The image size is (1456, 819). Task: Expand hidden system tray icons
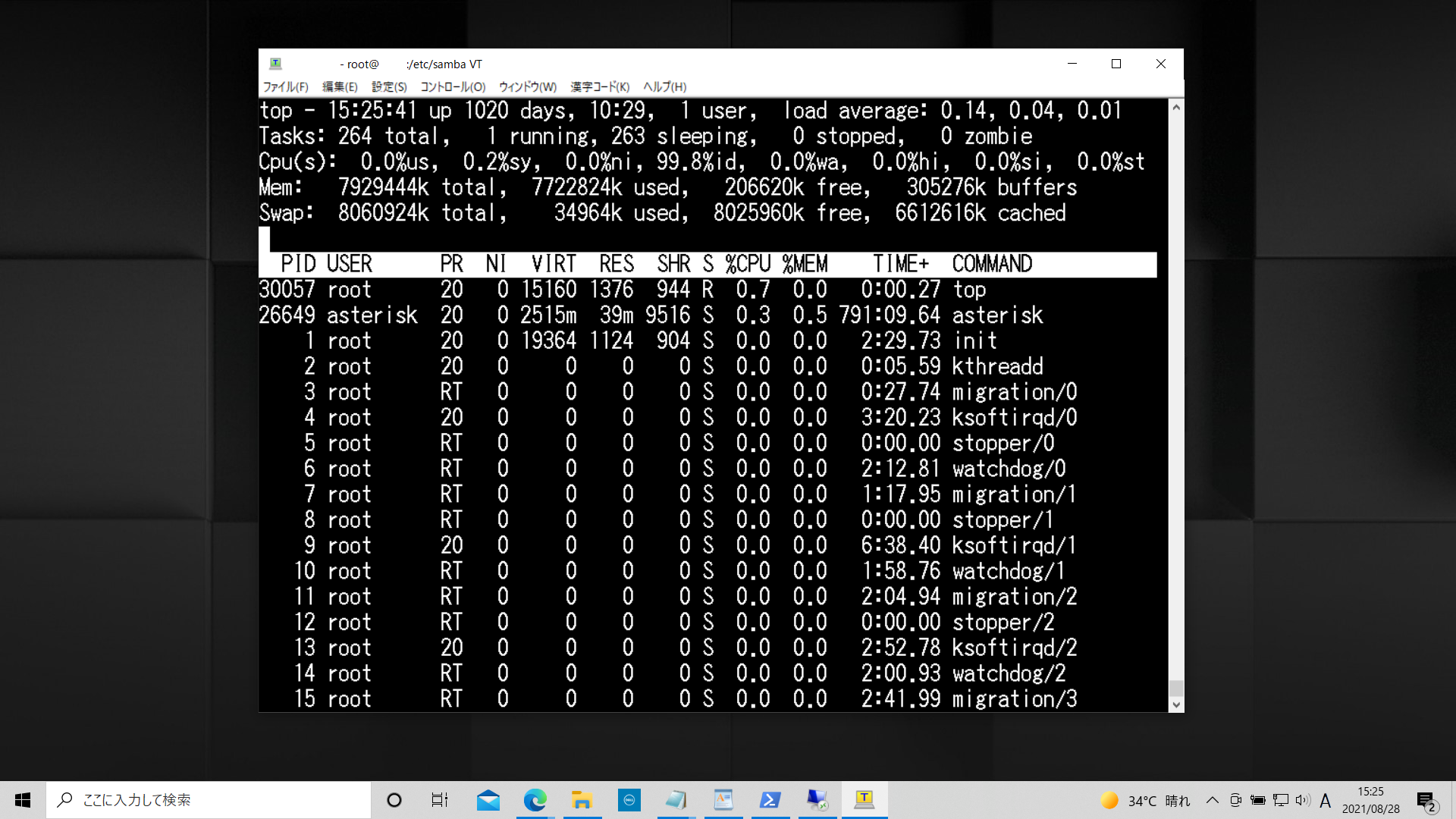point(1213,800)
